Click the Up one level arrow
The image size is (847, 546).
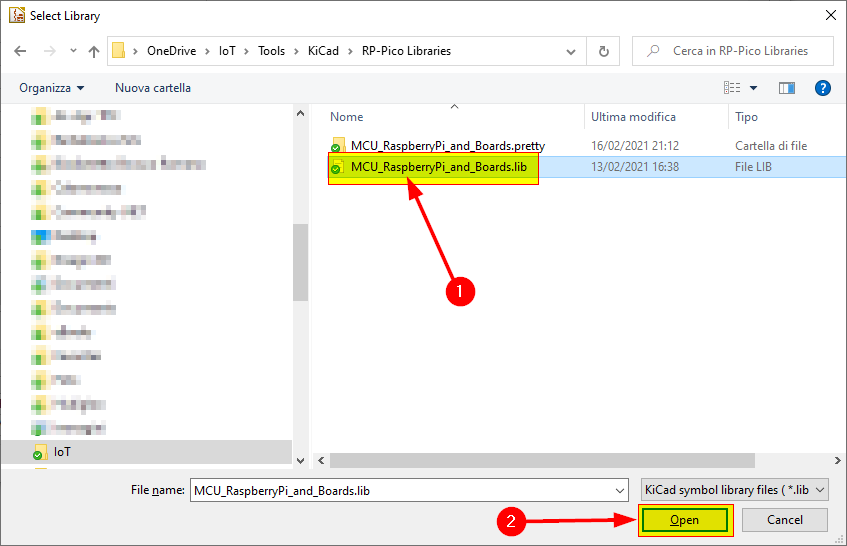(94, 51)
